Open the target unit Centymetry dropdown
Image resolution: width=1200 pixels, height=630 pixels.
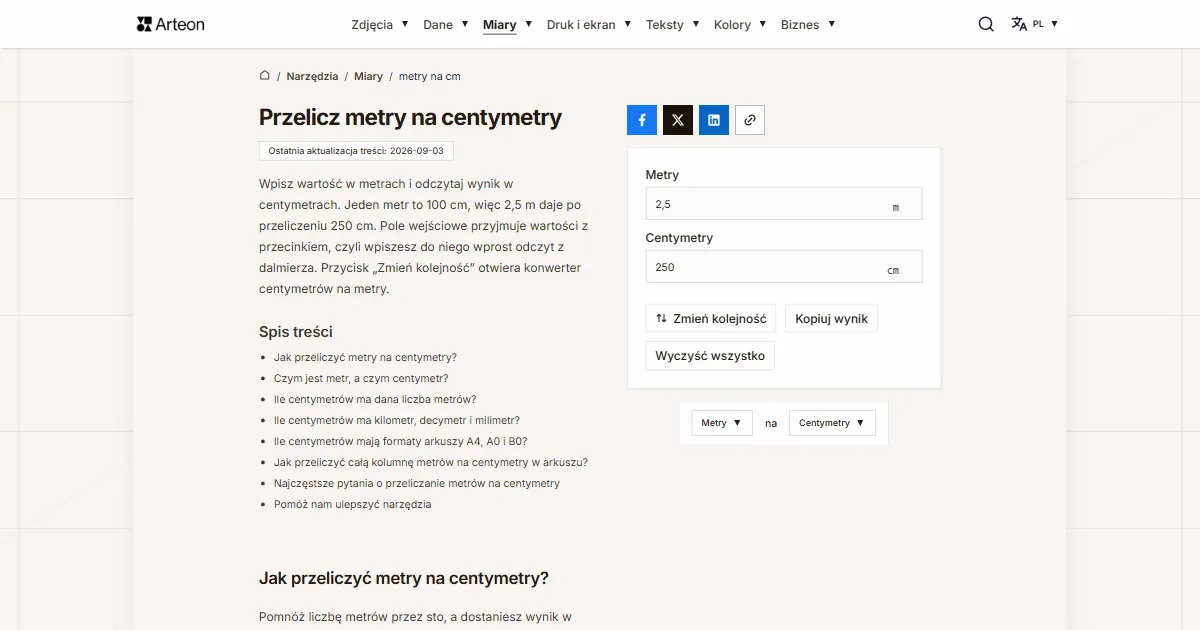click(x=832, y=423)
